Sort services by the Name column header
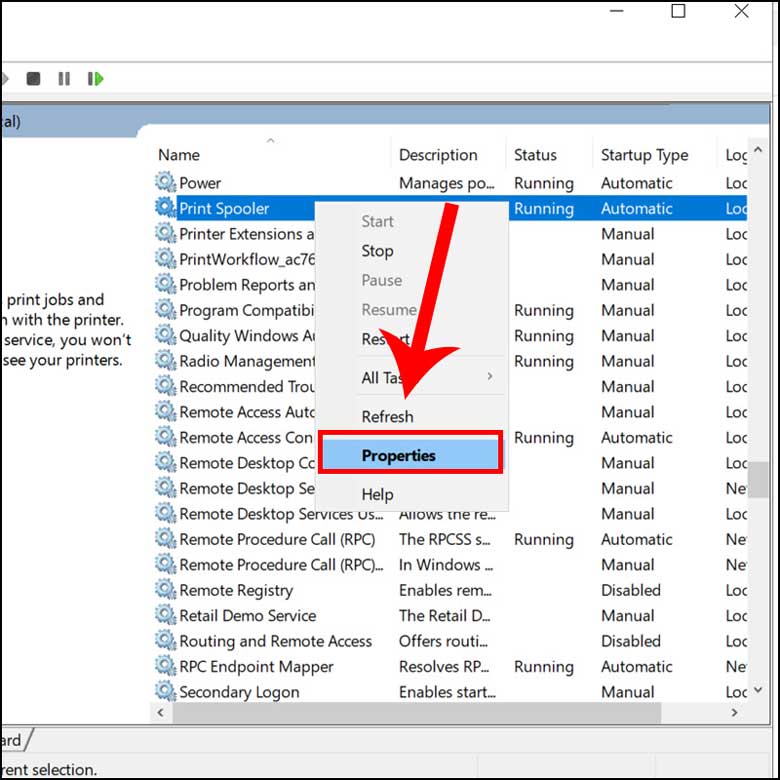 (179, 155)
